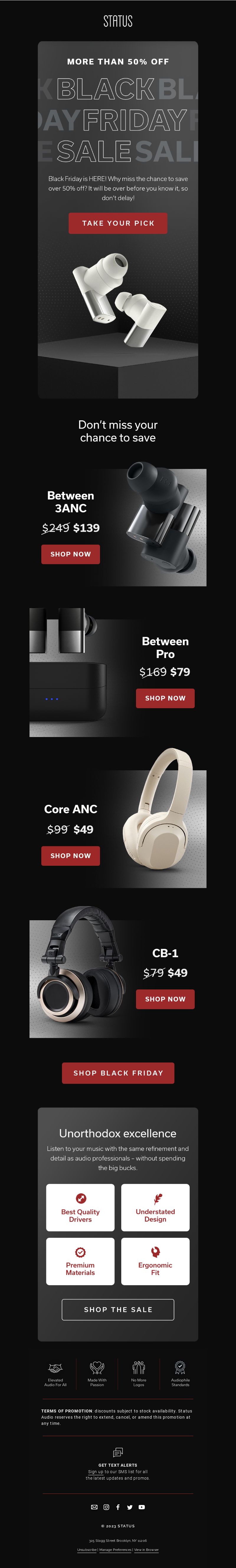Open the Instagram icon link
Screen dimensions: 236x1568
[106, 1507]
